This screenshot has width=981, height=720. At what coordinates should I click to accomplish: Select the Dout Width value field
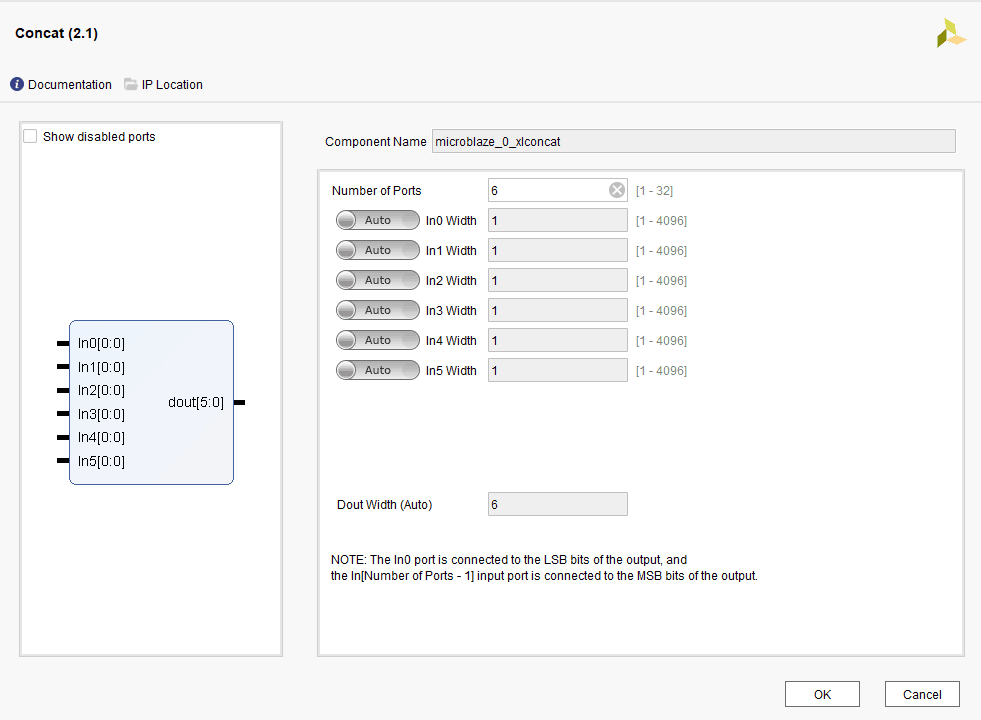[x=557, y=505]
